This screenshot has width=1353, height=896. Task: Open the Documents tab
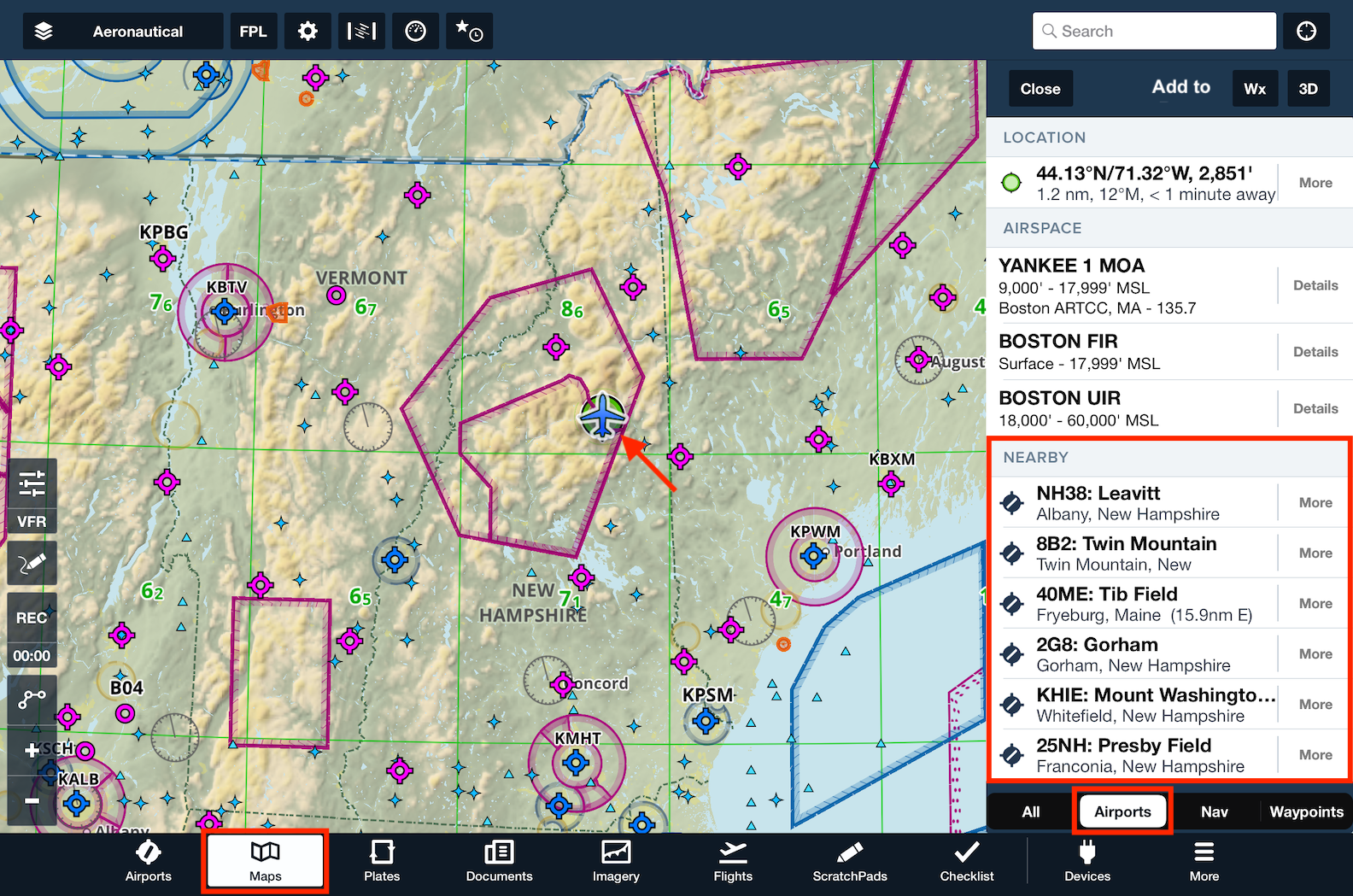499,861
